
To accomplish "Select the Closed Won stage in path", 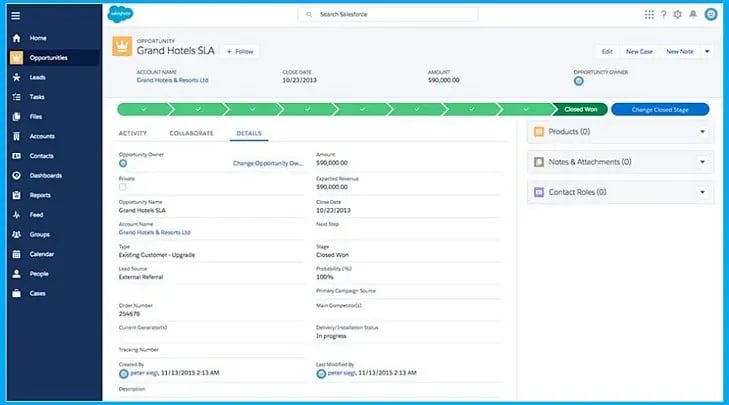I will 580,110.
